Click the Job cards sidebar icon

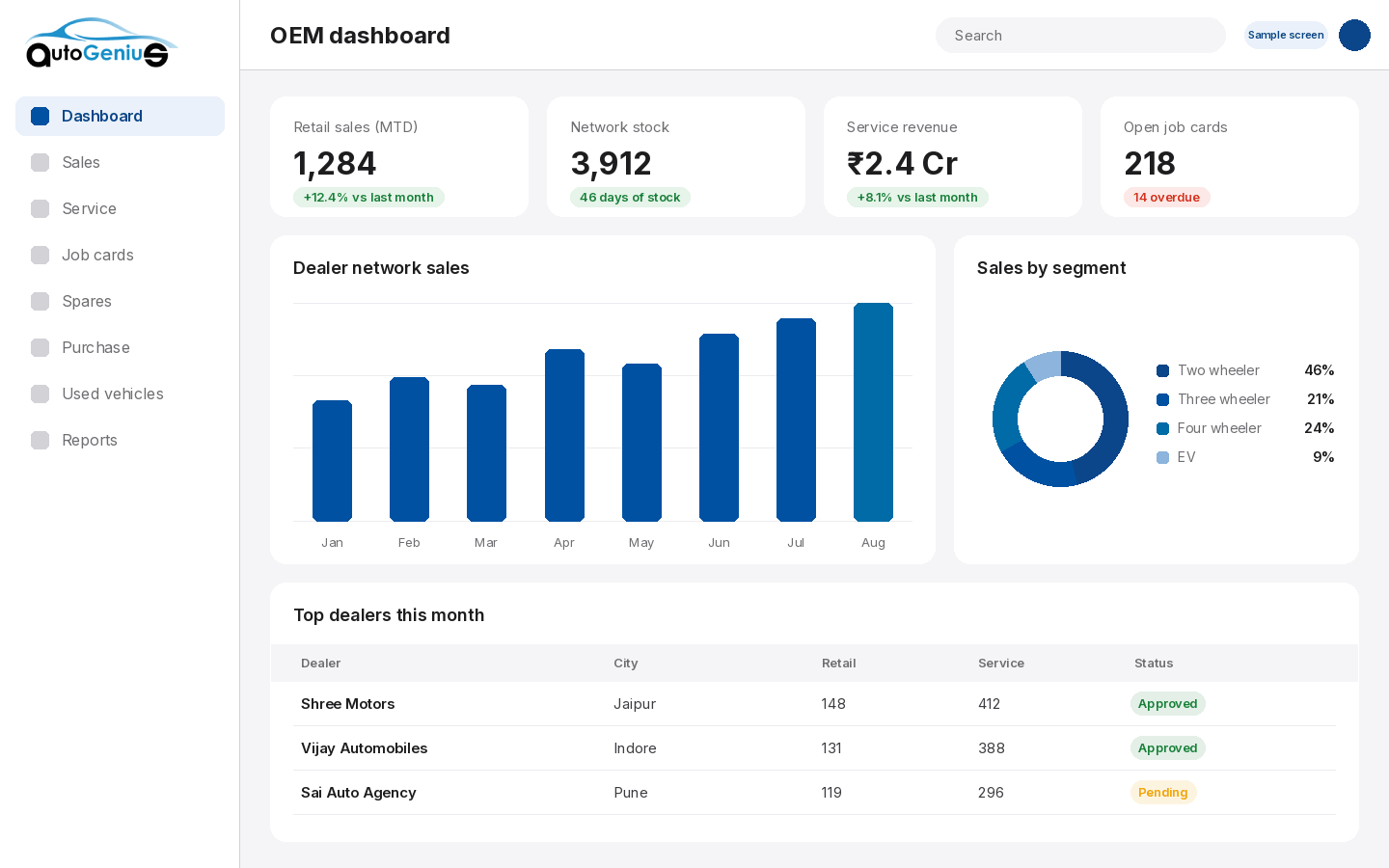(x=41, y=256)
